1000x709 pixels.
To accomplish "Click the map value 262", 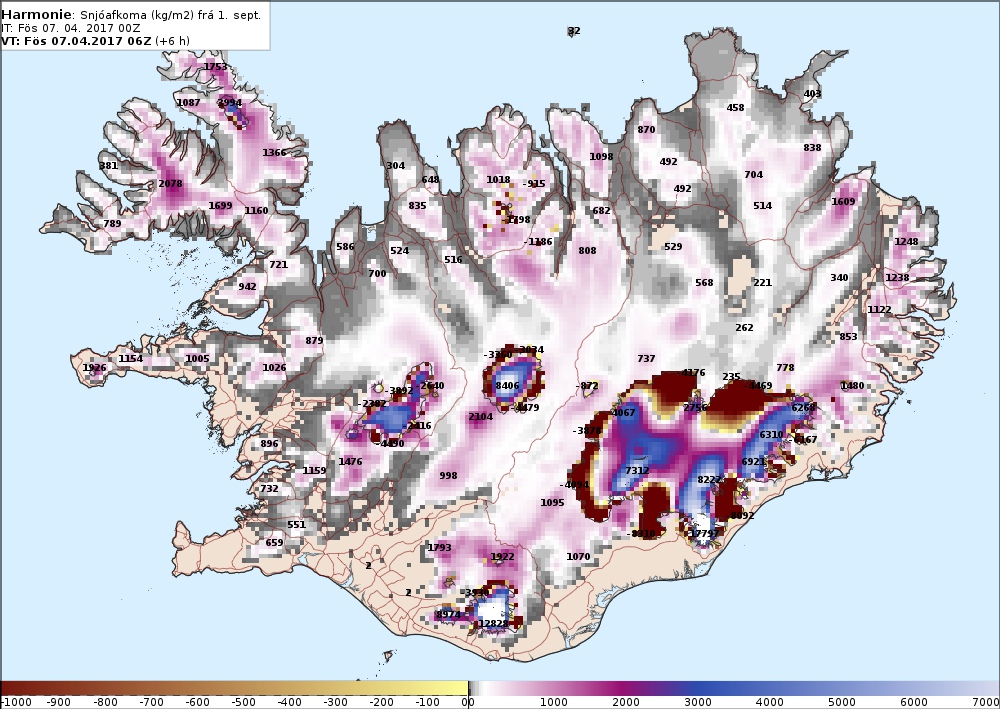I will (745, 328).
